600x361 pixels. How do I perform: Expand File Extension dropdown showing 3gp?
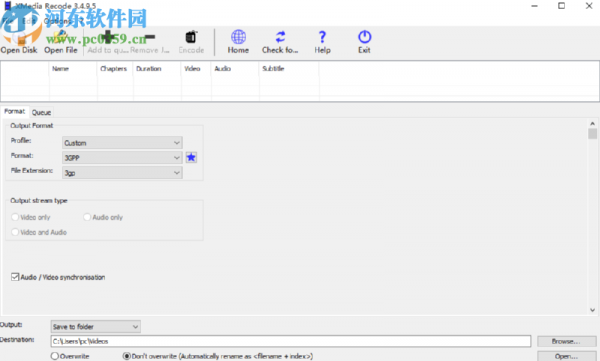[122, 173]
